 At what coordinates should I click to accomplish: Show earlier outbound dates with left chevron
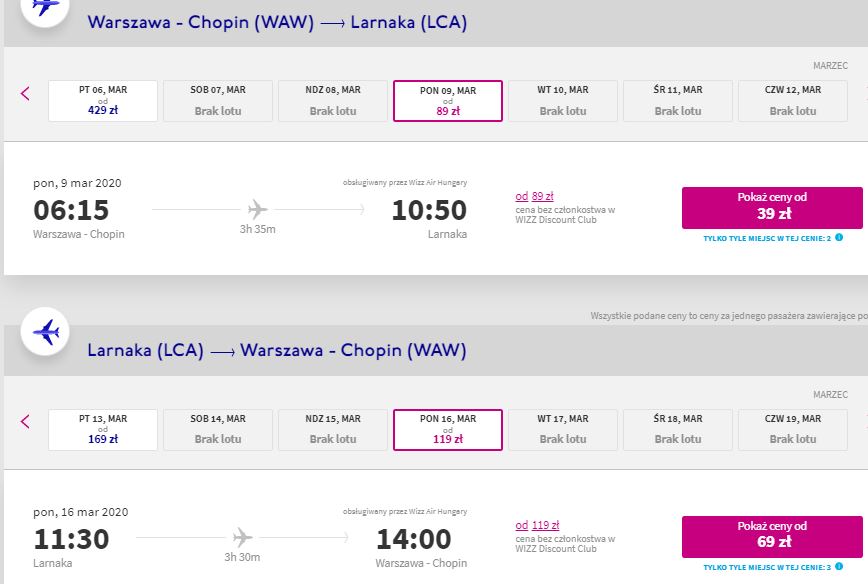(25, 93)
